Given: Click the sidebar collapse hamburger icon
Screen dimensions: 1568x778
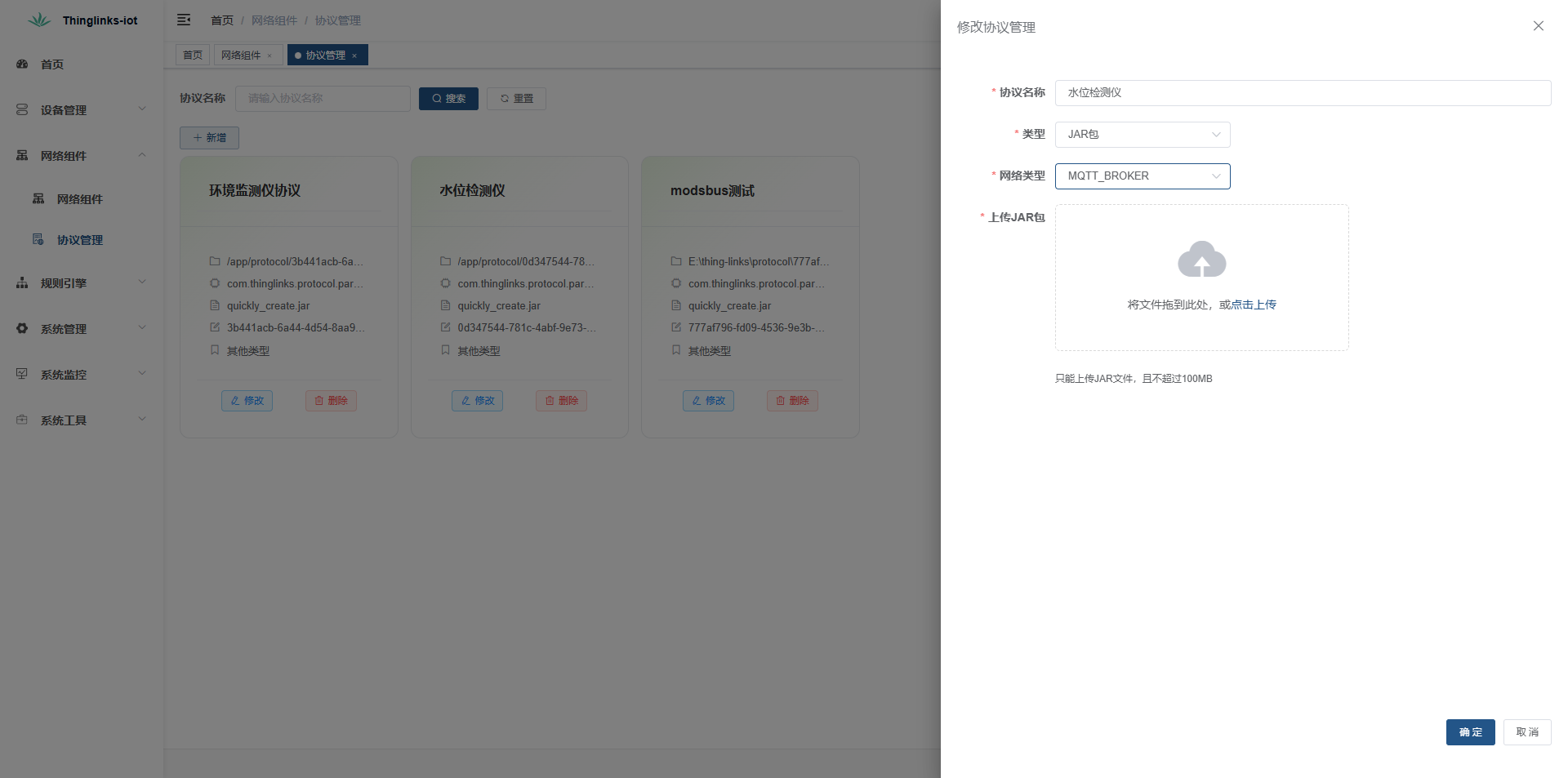Looking at the screenshot, I should 184,20.
